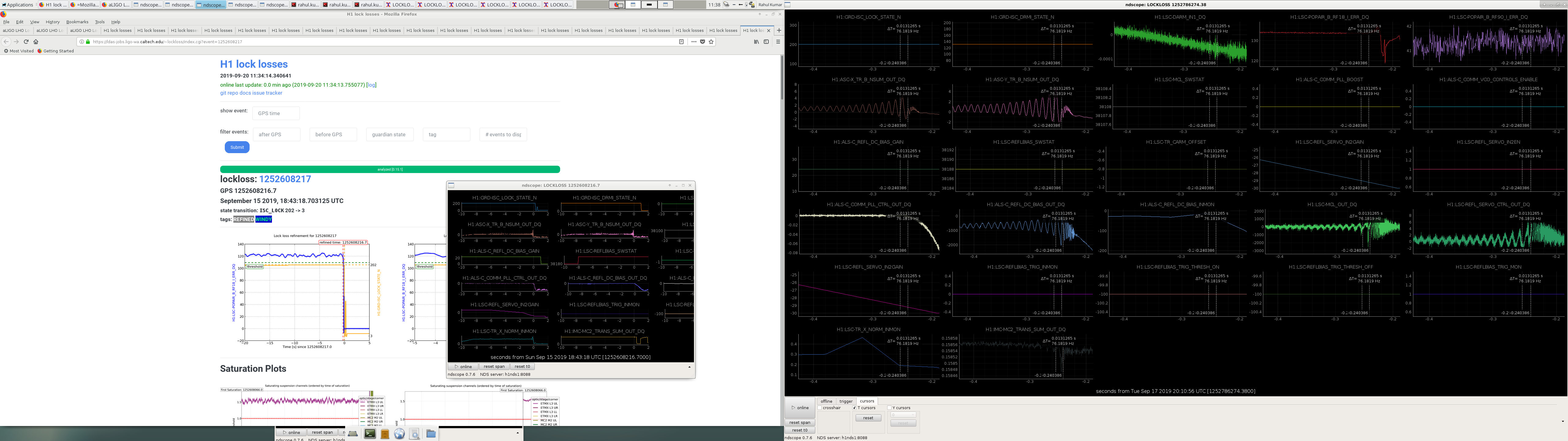Open page actions three-dot menu
The height and width of the screenshot is (441, 1568).
click(x=694, y=41)
